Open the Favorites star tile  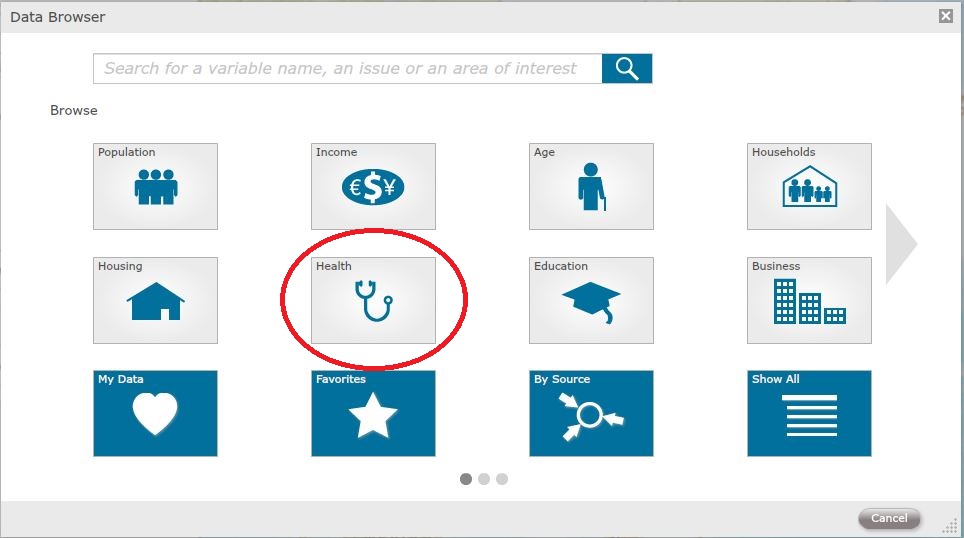click(373, 413)
